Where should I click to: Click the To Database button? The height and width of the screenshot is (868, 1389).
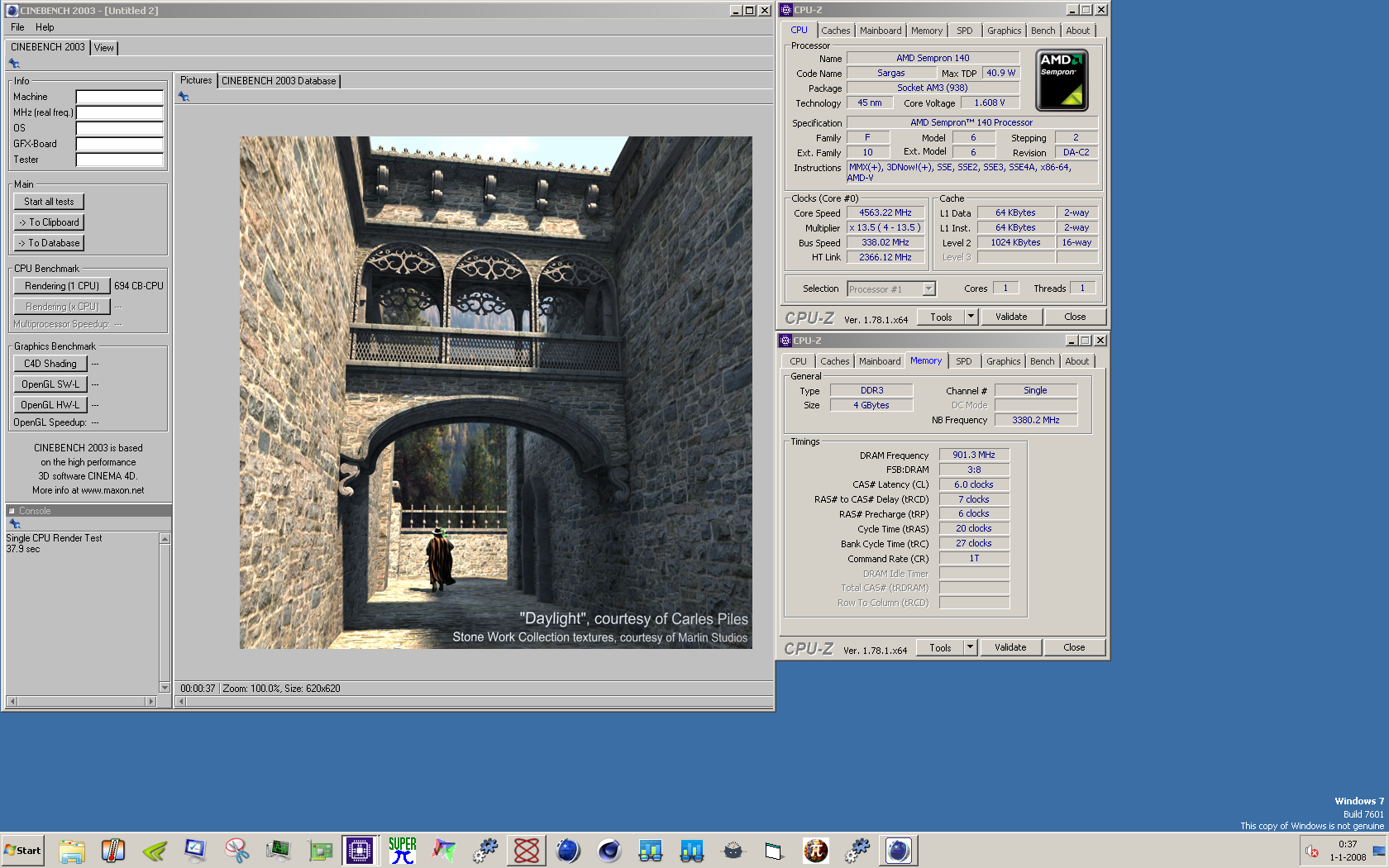tap(49, 243)
